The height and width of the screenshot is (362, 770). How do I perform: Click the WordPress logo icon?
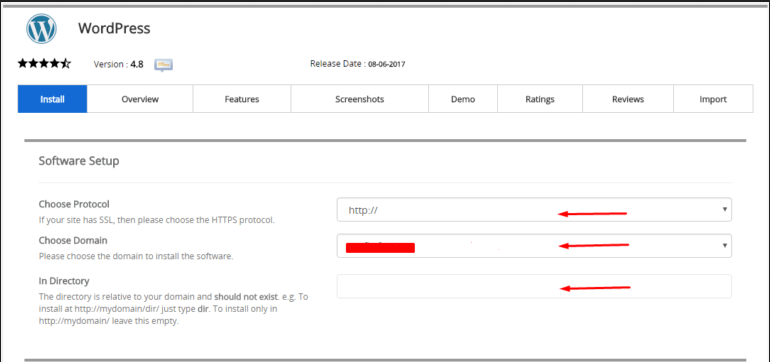pyautogui.click(x=41, y=28)
